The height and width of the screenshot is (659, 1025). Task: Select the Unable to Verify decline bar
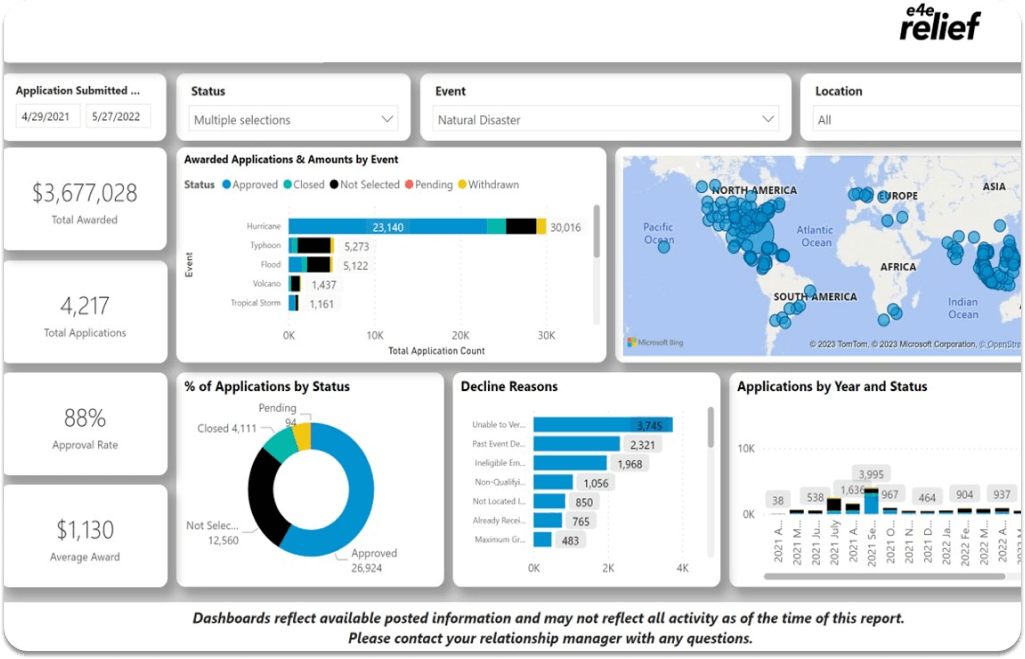pyautogui.click(x=602, y=425)
